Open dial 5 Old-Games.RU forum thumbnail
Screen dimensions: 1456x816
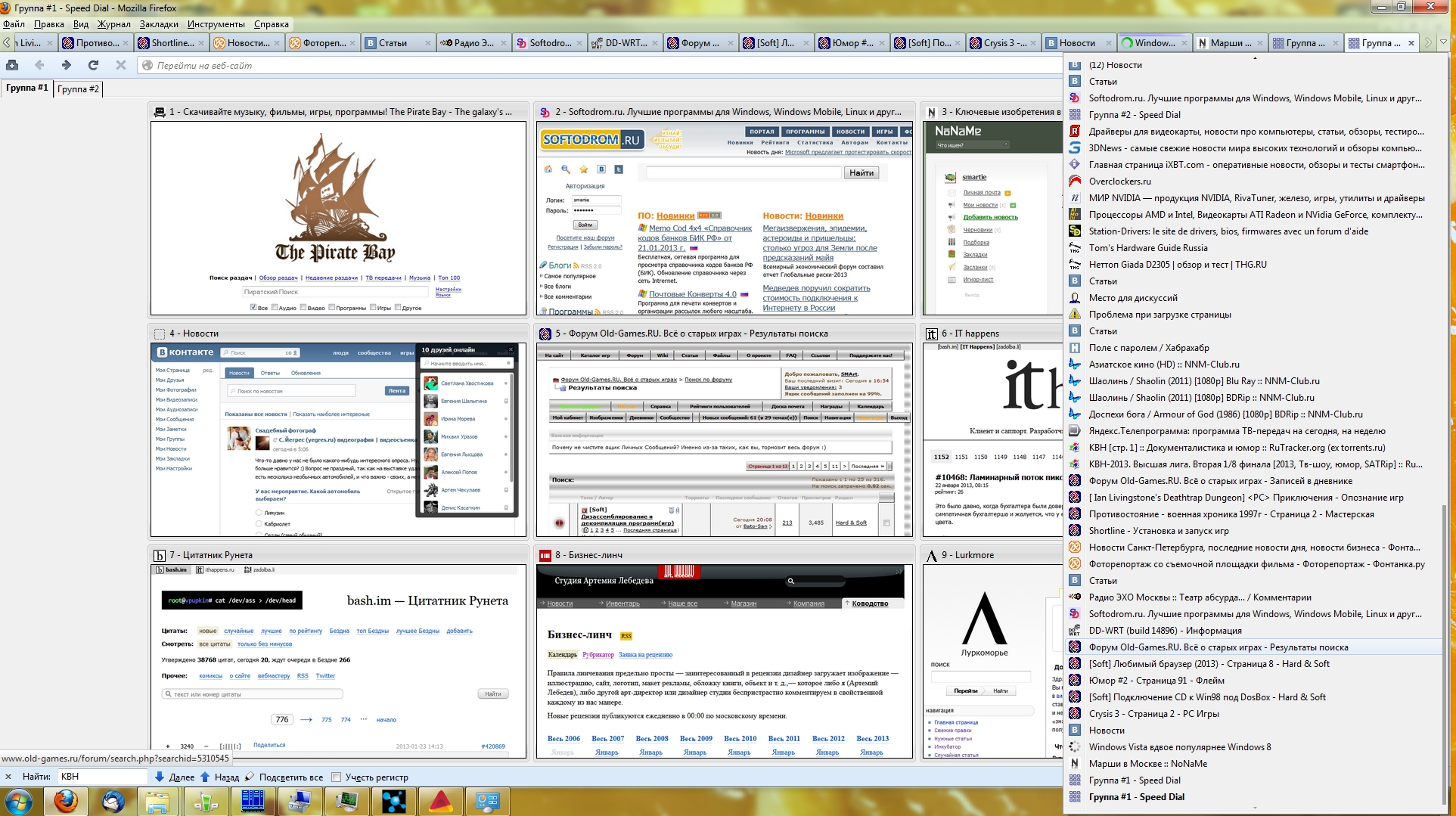coord(724,440)
